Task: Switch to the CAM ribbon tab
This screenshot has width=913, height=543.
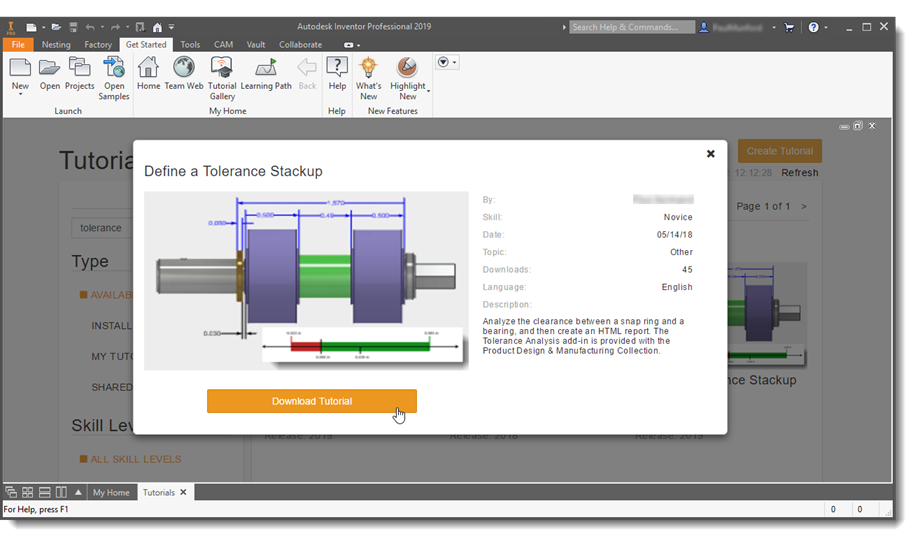Action: point(224,45)
